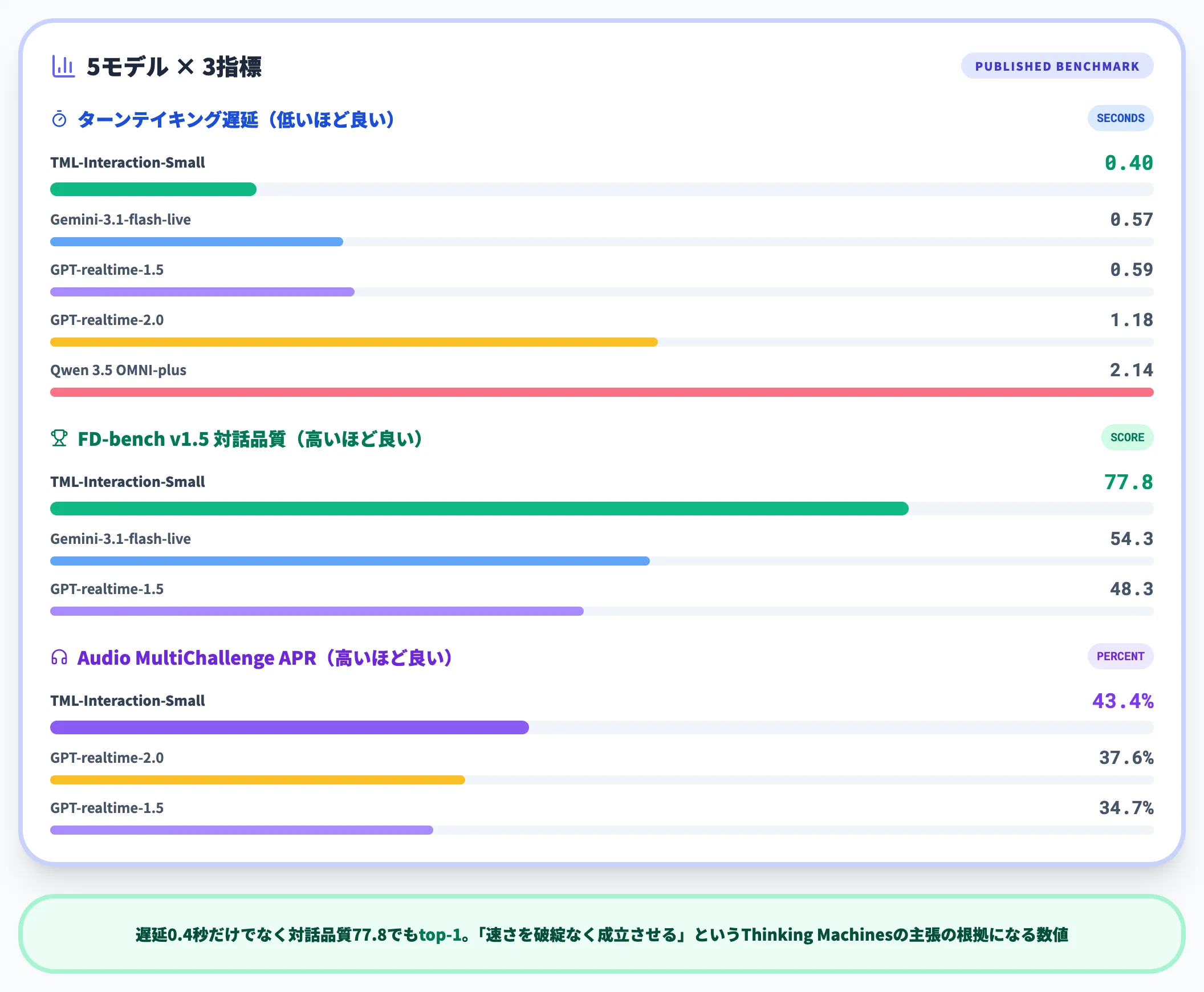Click the lavender filled bar for GPT-realtime-1.5 latency 0.59
Viewport: 1204px width, 992px height.
pyautogui.click(x=202, y=292)
